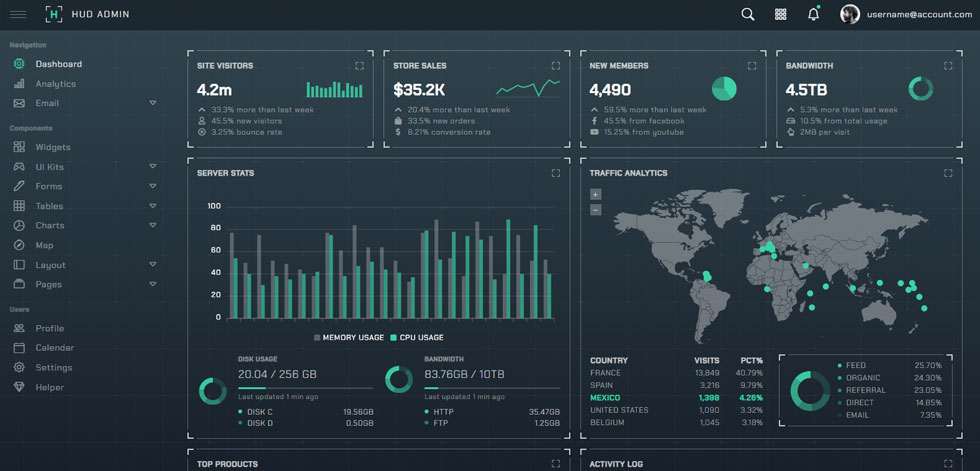Click the Layout sidebar icon
This screenshot has width=980, height=471.
coord(19,265)
